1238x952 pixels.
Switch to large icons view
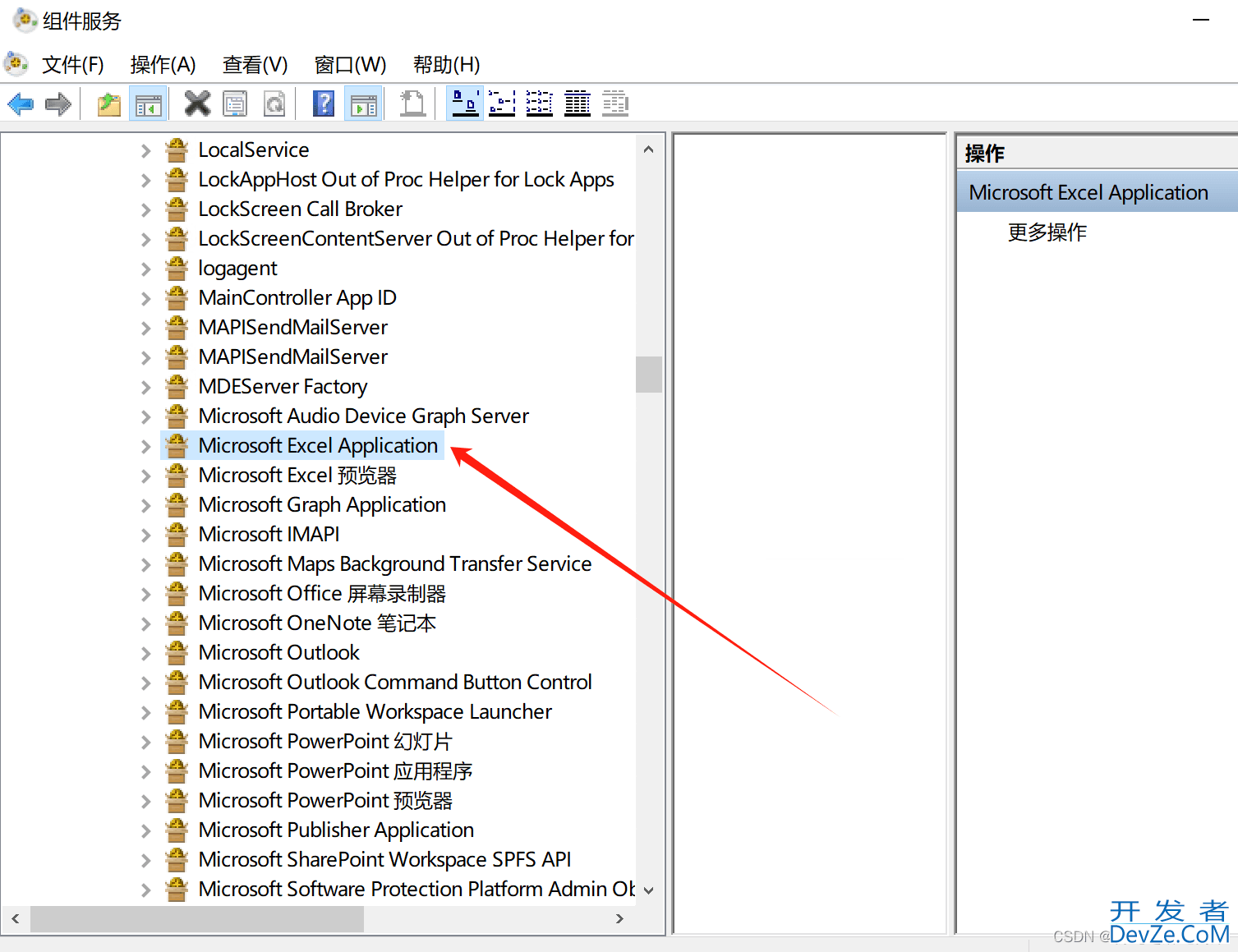pos(465,104)
